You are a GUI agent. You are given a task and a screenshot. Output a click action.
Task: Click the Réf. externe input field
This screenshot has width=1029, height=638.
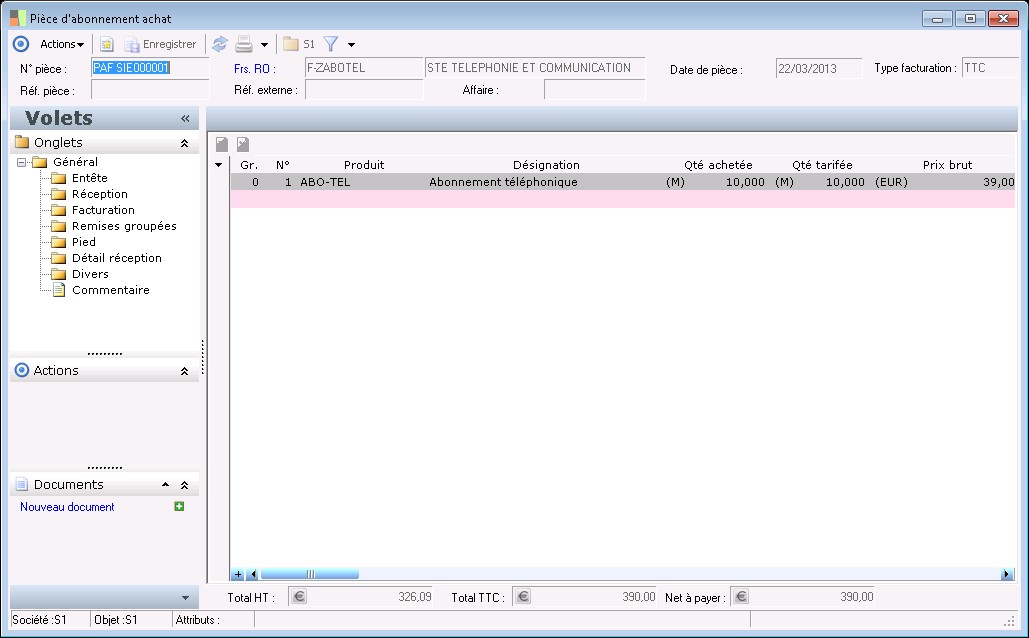(364, 90)
